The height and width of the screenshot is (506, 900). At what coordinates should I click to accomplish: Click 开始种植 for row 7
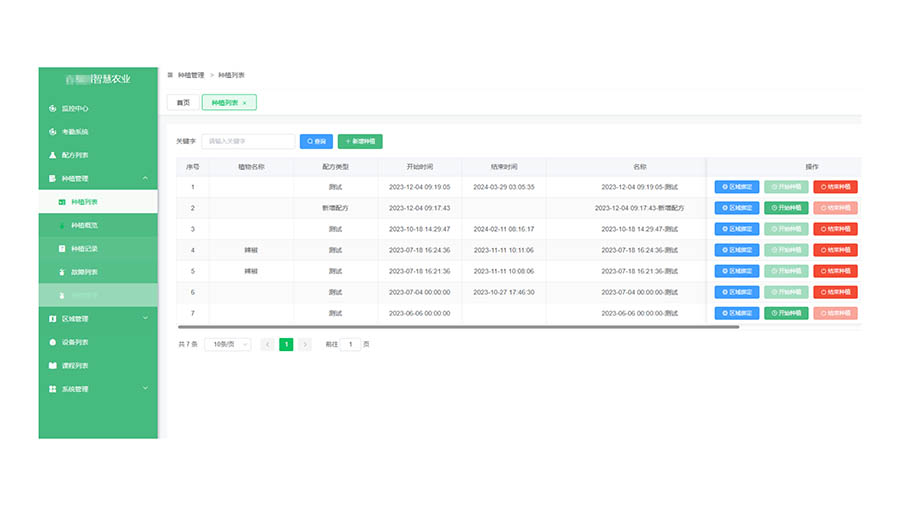tap(786, 313)
